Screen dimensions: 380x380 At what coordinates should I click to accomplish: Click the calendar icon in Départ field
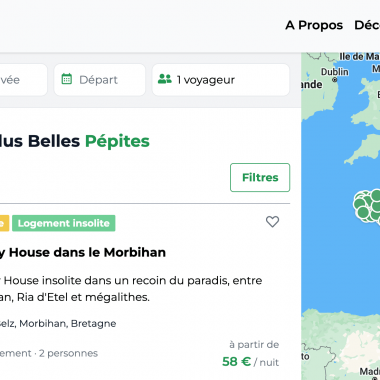coord(67,79)
